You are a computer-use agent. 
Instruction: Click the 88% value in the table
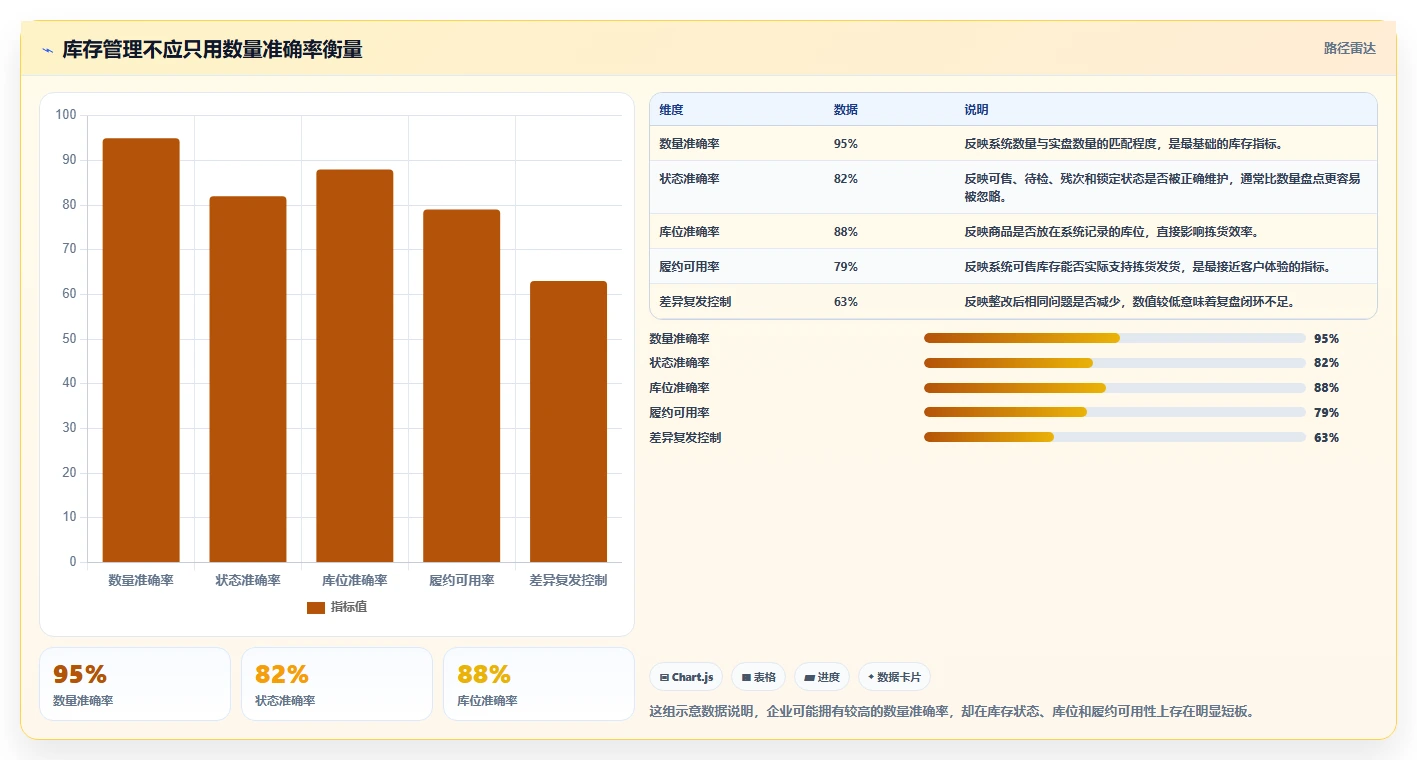click(x=846, y=232)
